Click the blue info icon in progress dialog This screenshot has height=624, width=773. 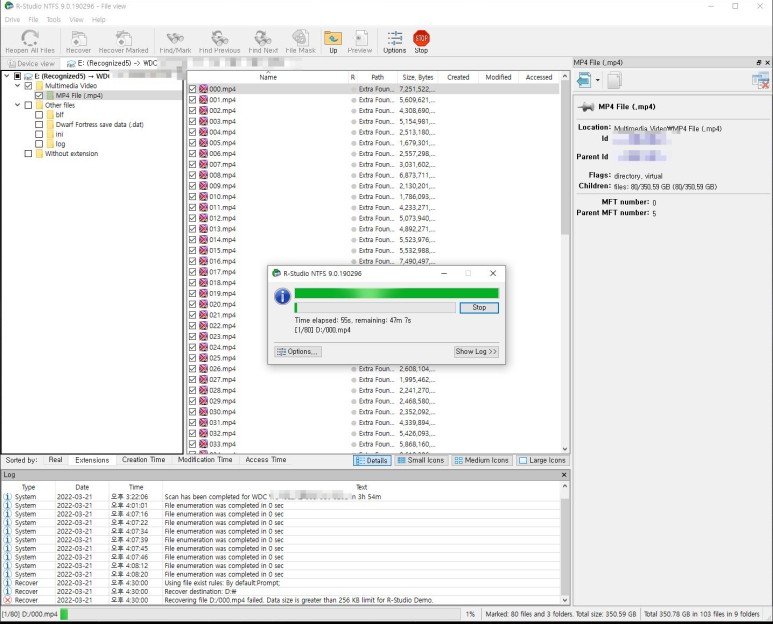282,296
